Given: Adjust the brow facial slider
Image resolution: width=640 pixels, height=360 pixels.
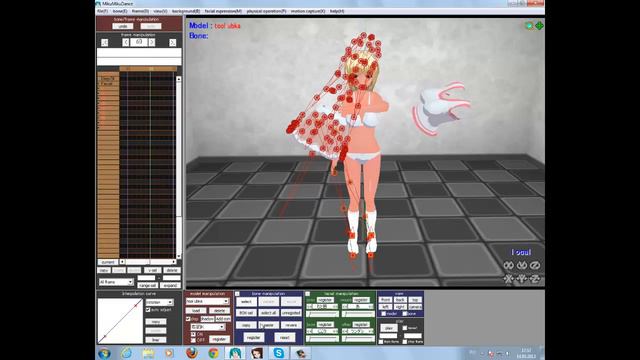Looking at the screenshot, I should [322, 339].
